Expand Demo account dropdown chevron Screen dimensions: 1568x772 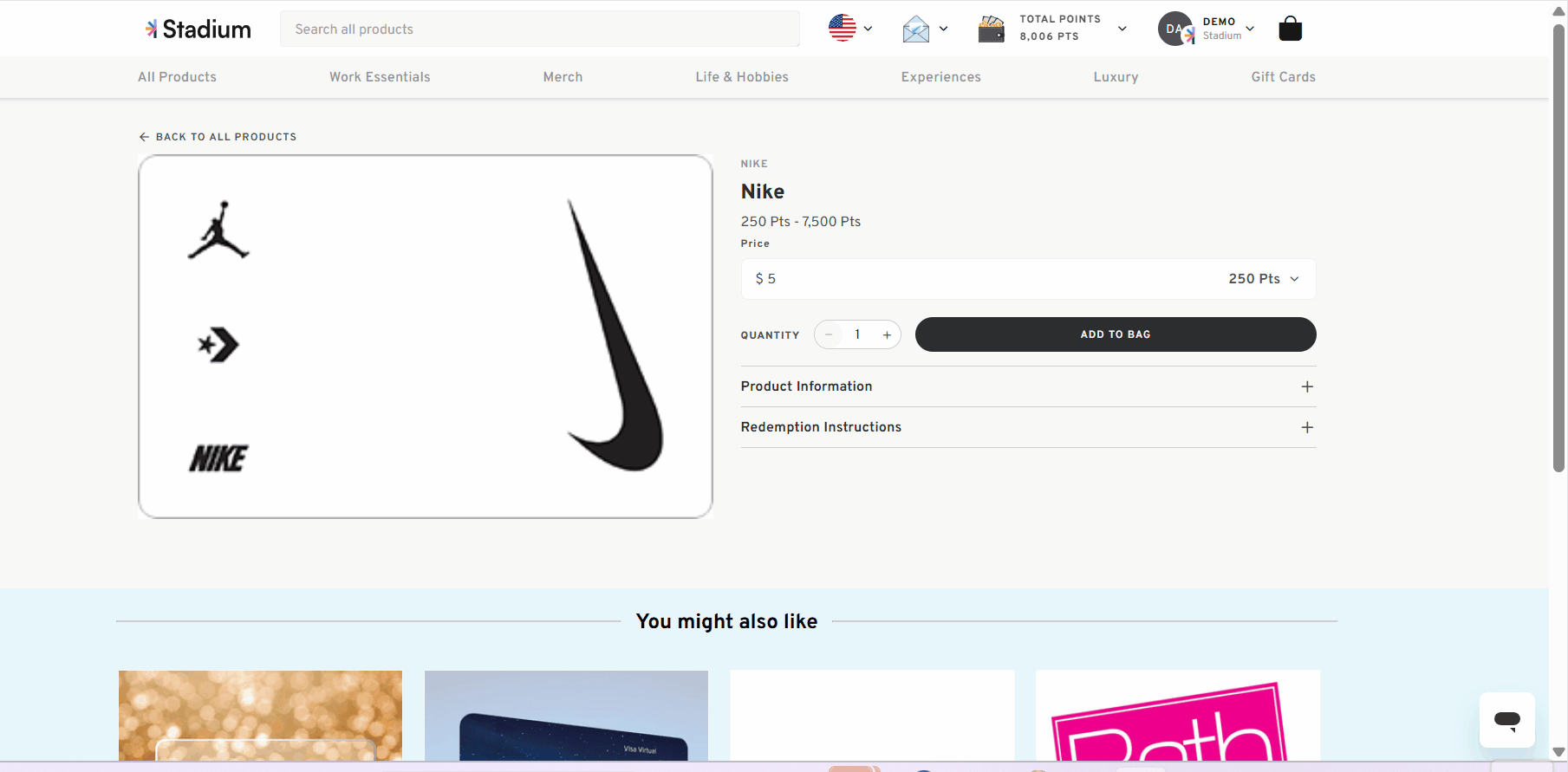click(1249, 29)
